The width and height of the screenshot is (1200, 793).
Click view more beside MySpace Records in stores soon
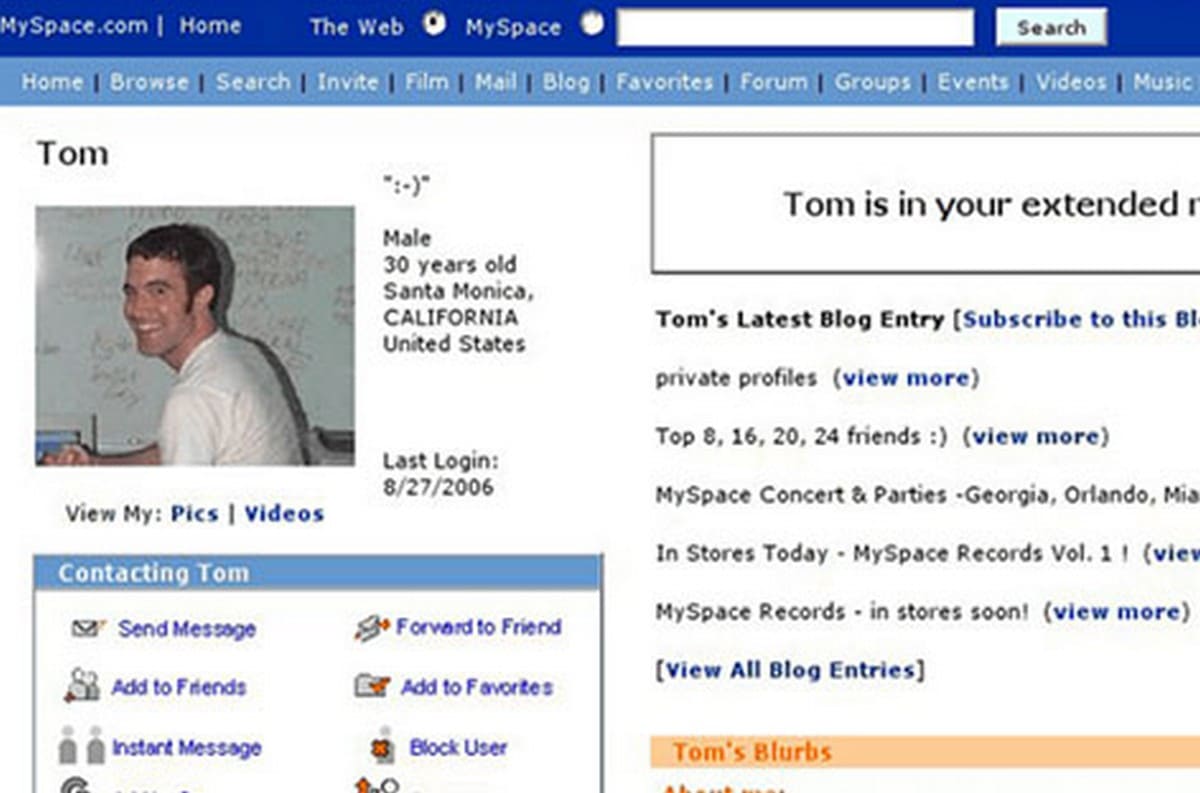click(x=1117, y=611)
